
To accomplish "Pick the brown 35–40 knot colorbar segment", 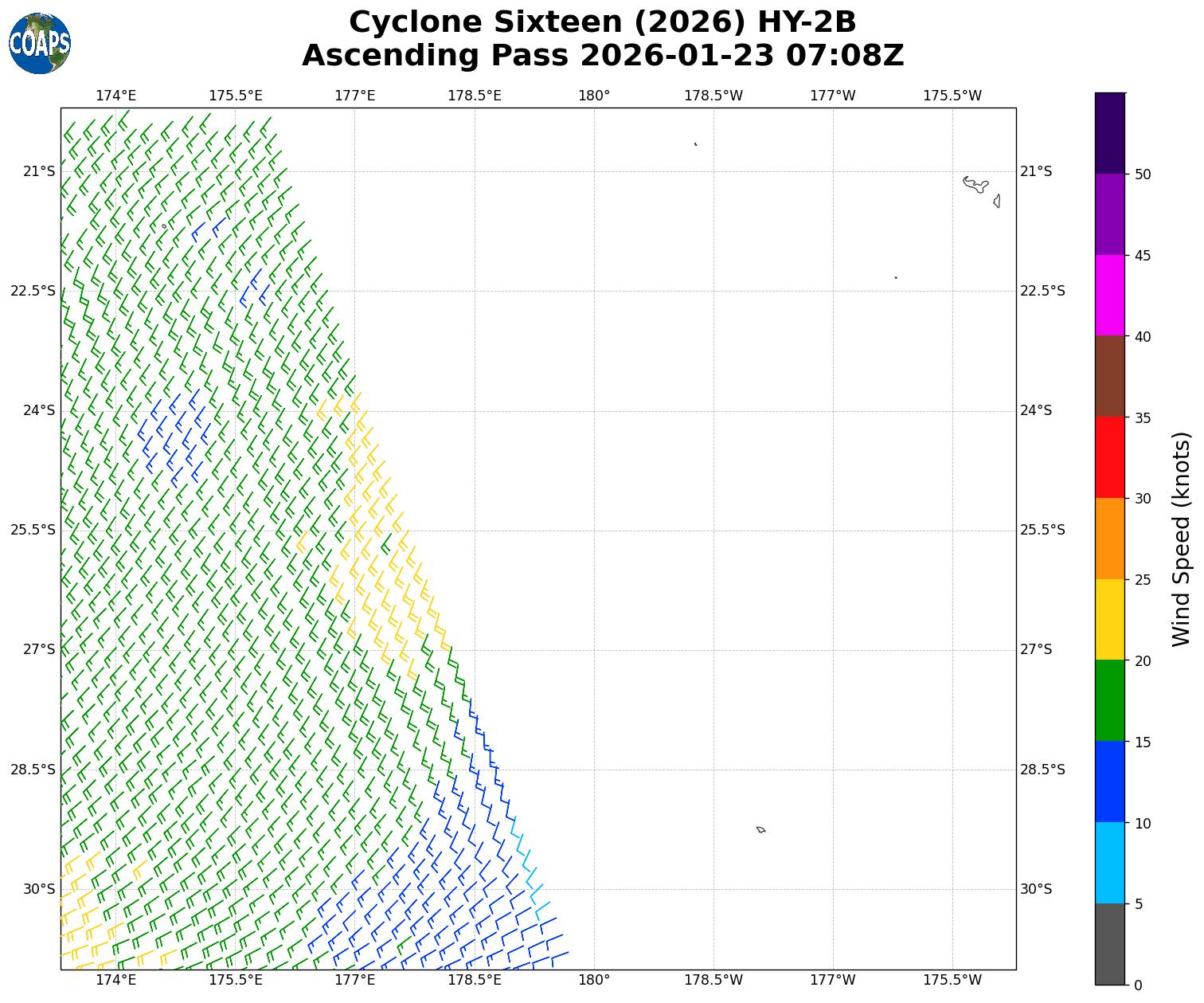I will [1109, 376].
